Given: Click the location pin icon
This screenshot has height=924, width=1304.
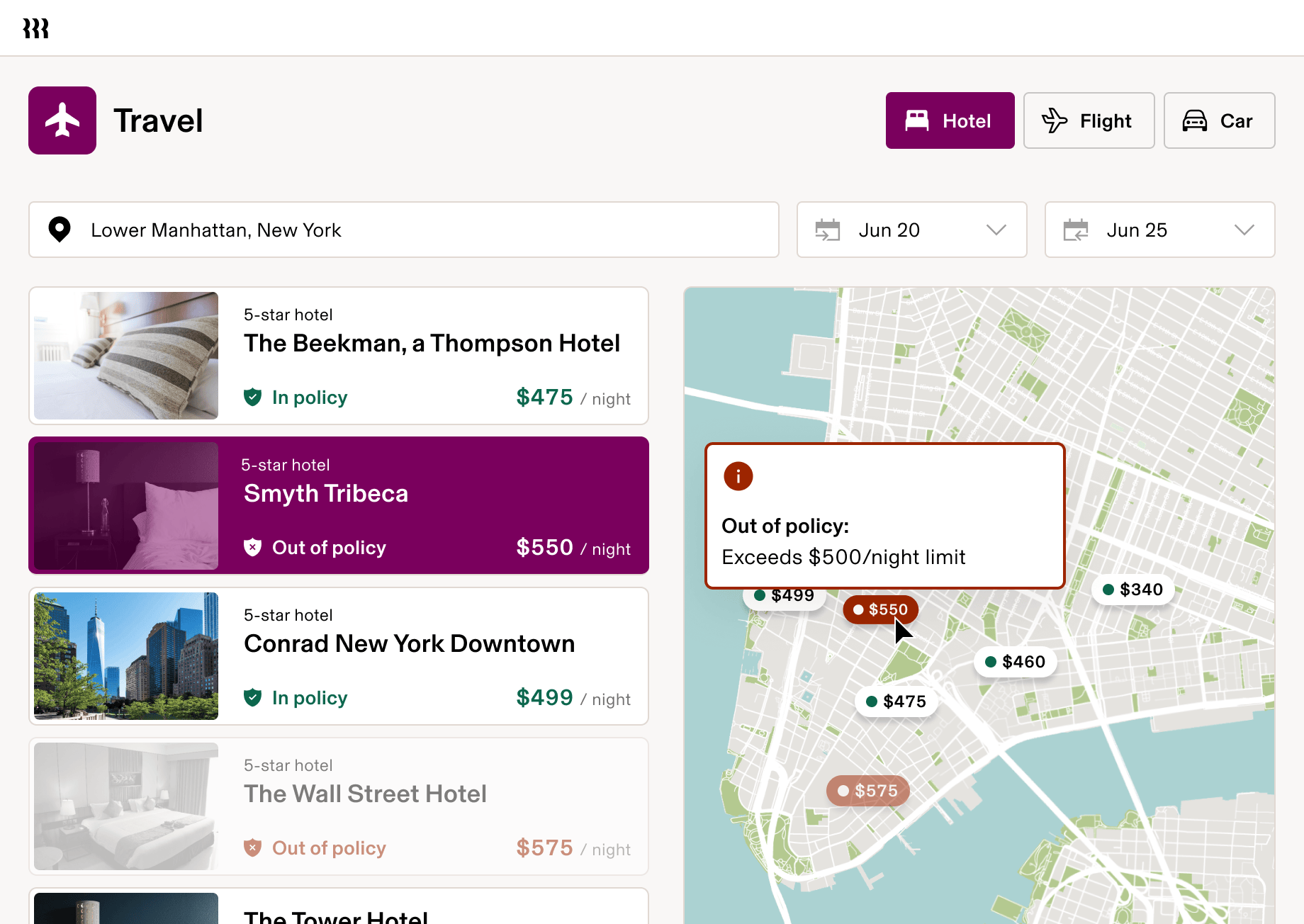Looking at the screenshot, I should 60,230.
